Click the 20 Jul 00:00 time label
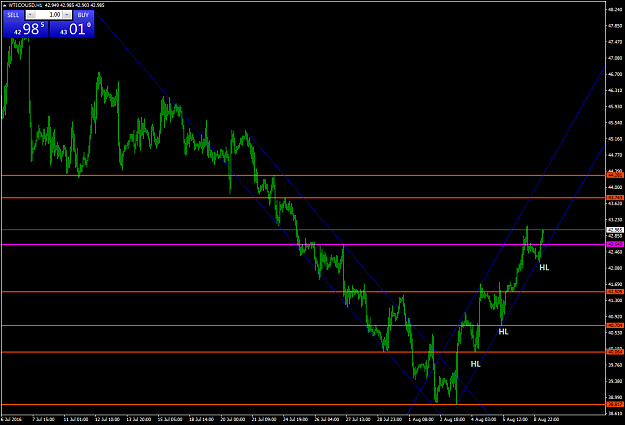Screen dimensions: 625x425 (233, 419)
